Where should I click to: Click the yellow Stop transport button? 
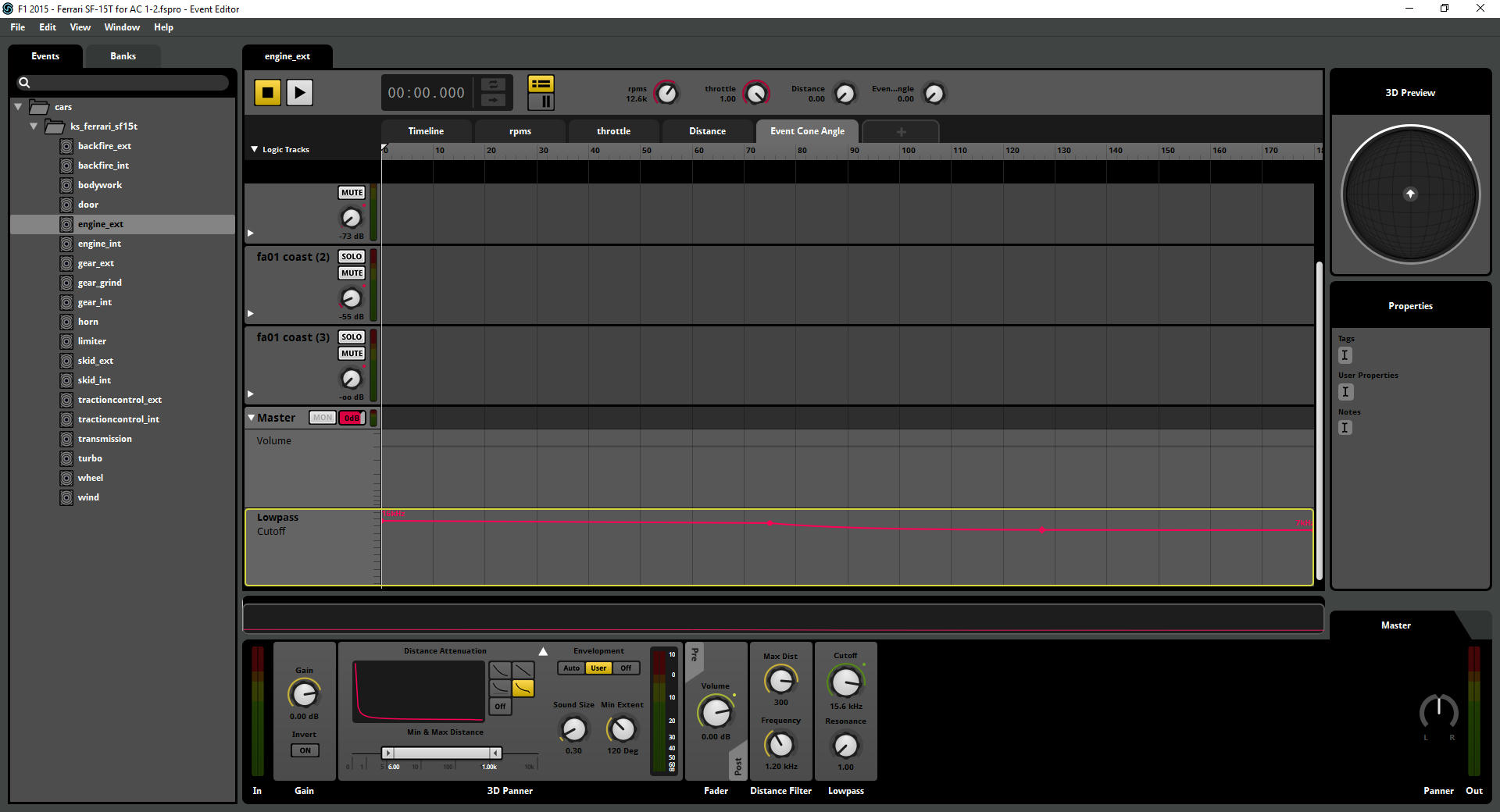coord(267,93)
